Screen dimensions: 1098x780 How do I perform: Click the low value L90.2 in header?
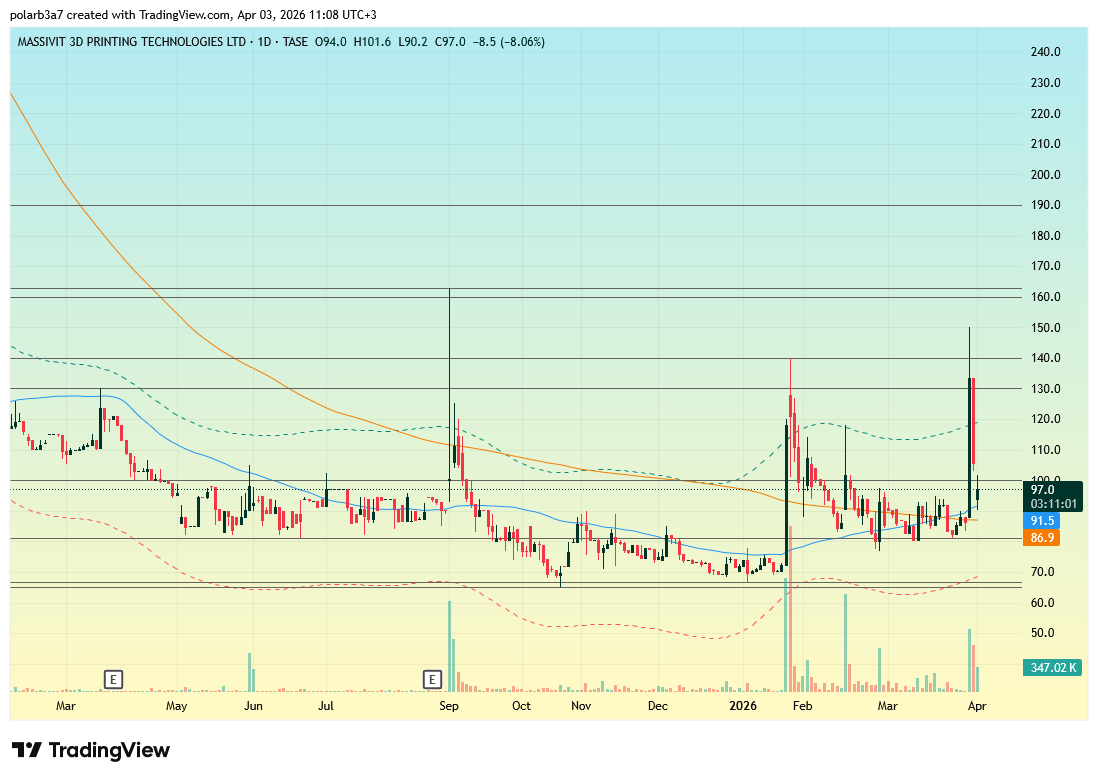412,42
